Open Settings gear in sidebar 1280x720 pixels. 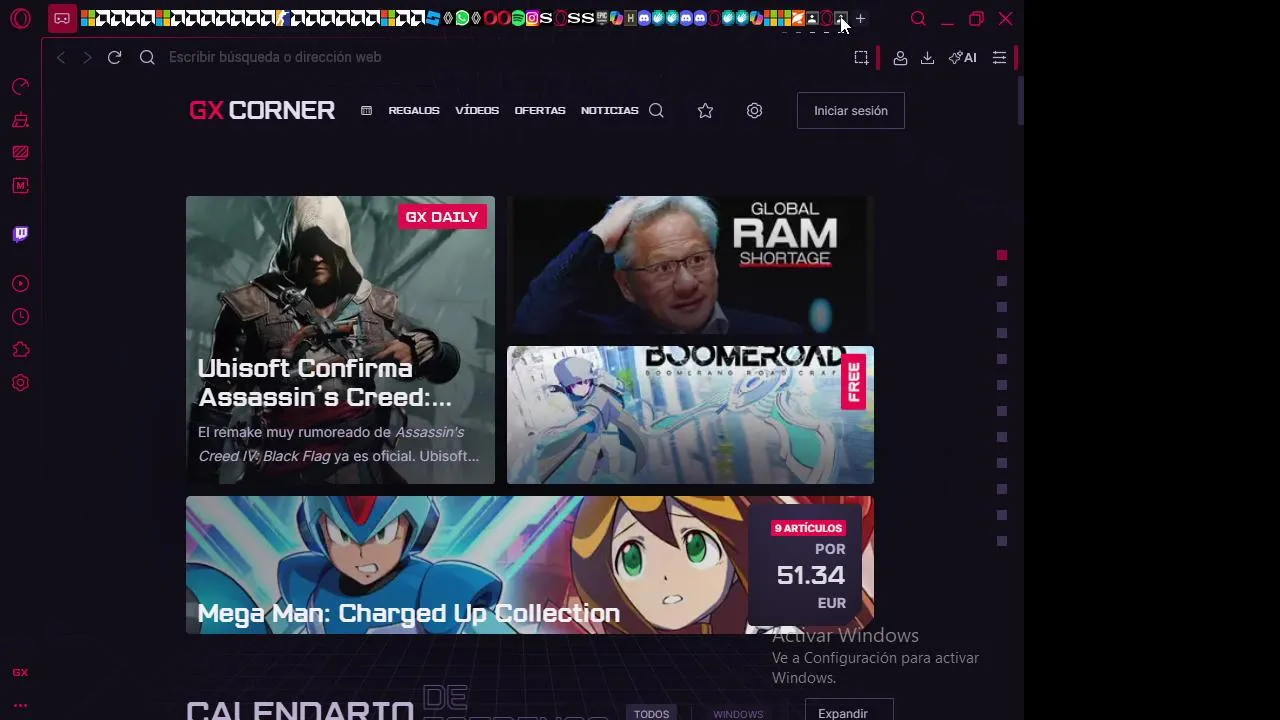[x=20, y=383]
